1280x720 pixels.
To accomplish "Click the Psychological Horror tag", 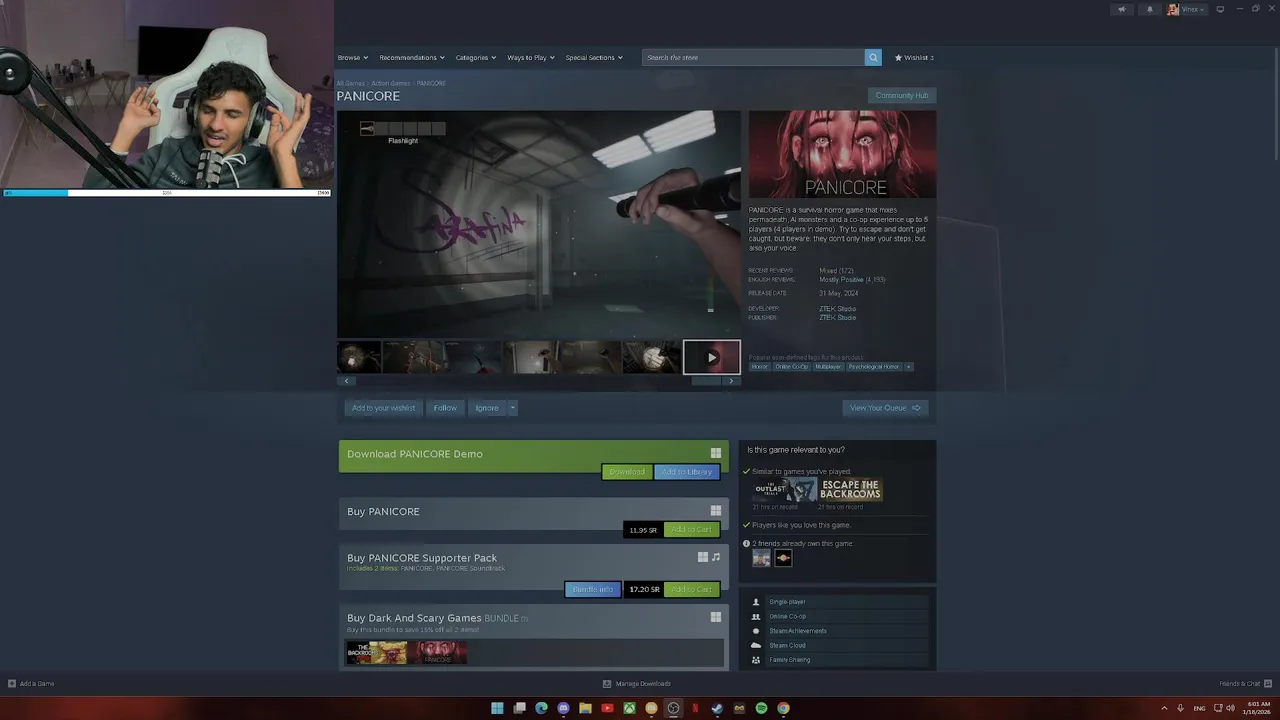I will click(x=874, y=367).
